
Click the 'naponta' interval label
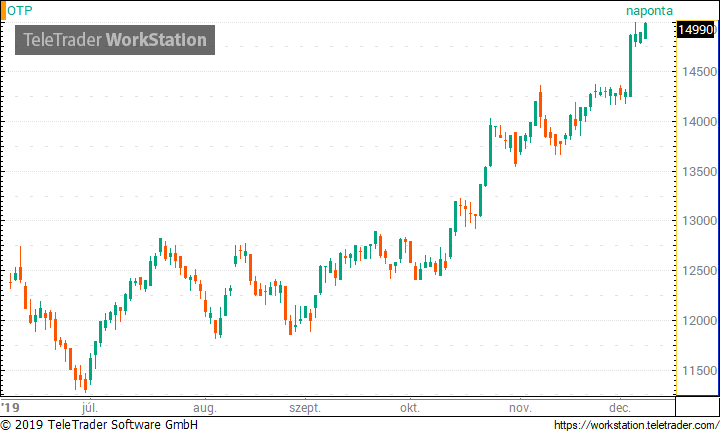(x=649, y=11)
